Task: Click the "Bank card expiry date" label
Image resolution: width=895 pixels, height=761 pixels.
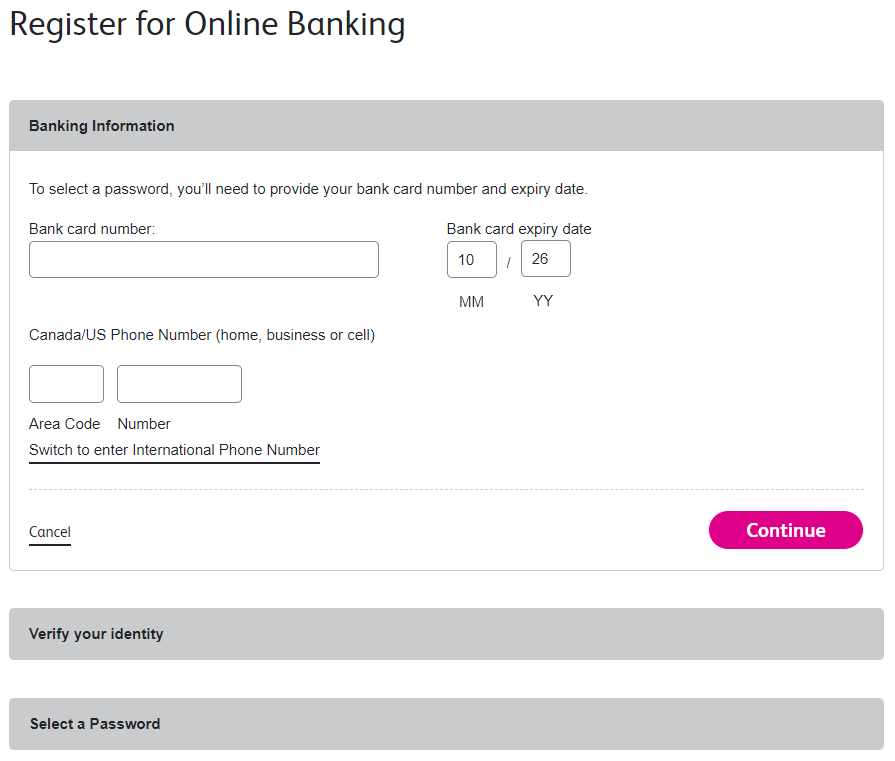Action: click(519, 229)
